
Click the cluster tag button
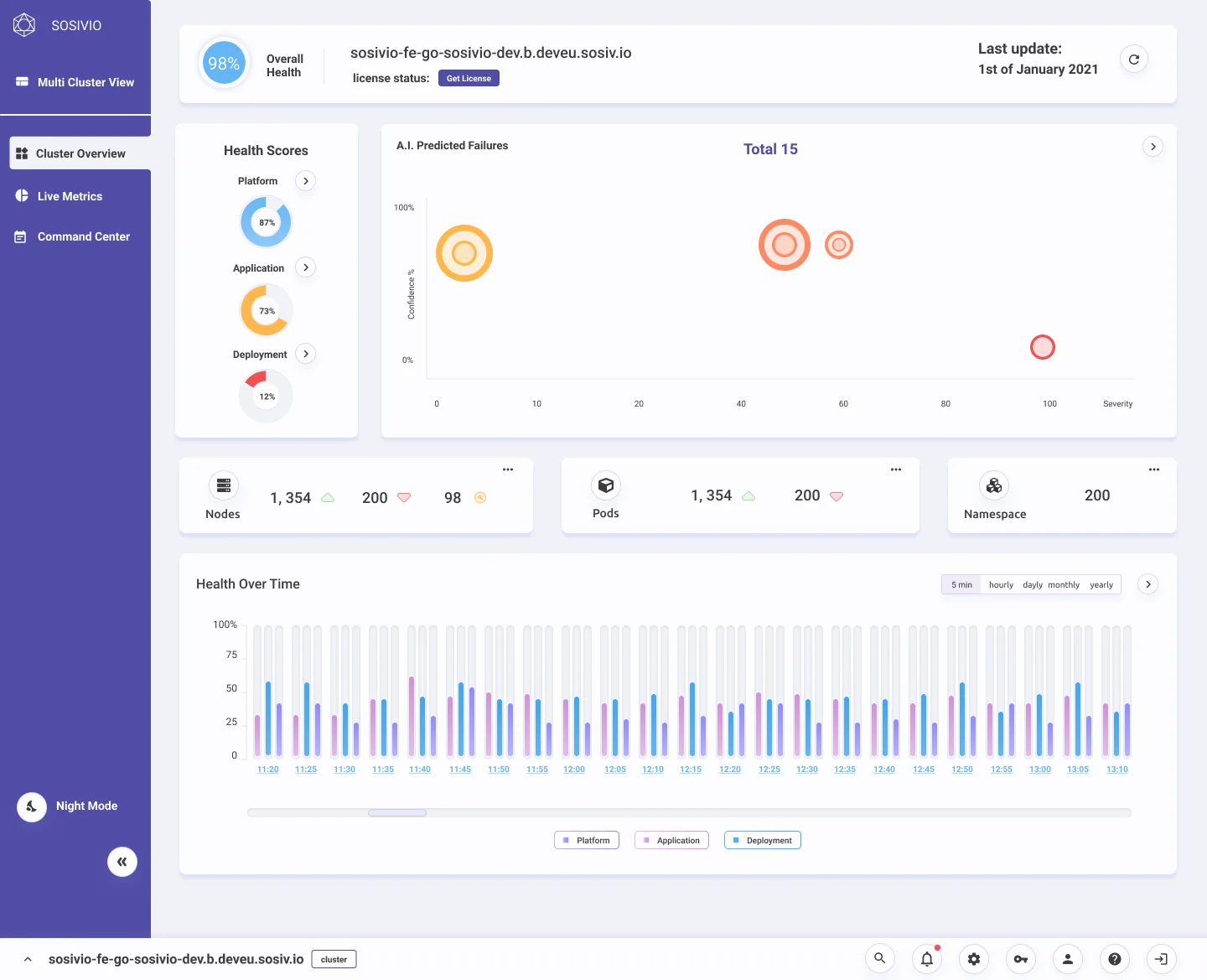pyautogui.click(x=334, y=959)
